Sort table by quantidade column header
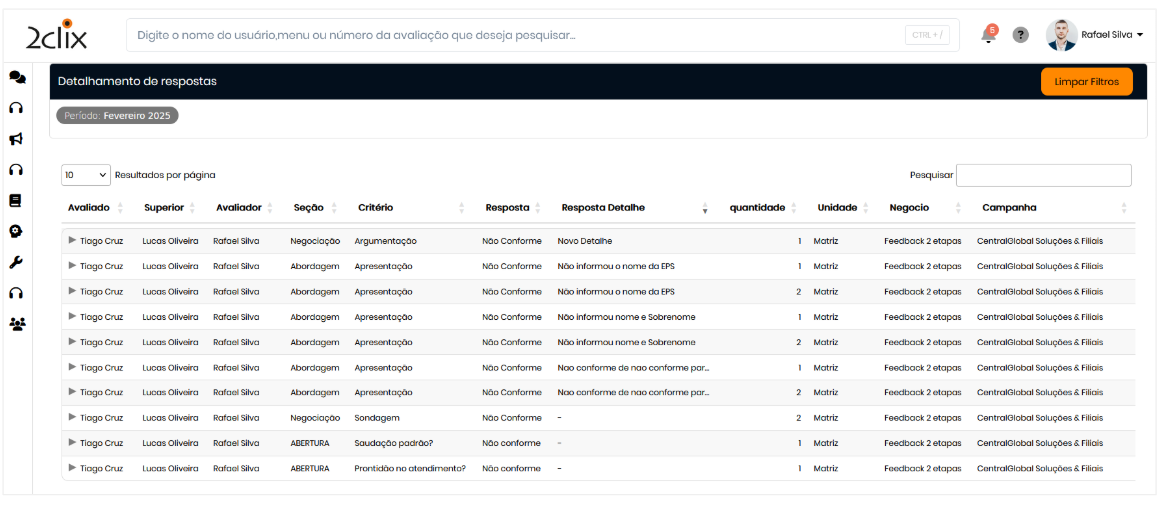This screenshot has height=507, width=1167. pyautogui.click(x=757, y=208)
